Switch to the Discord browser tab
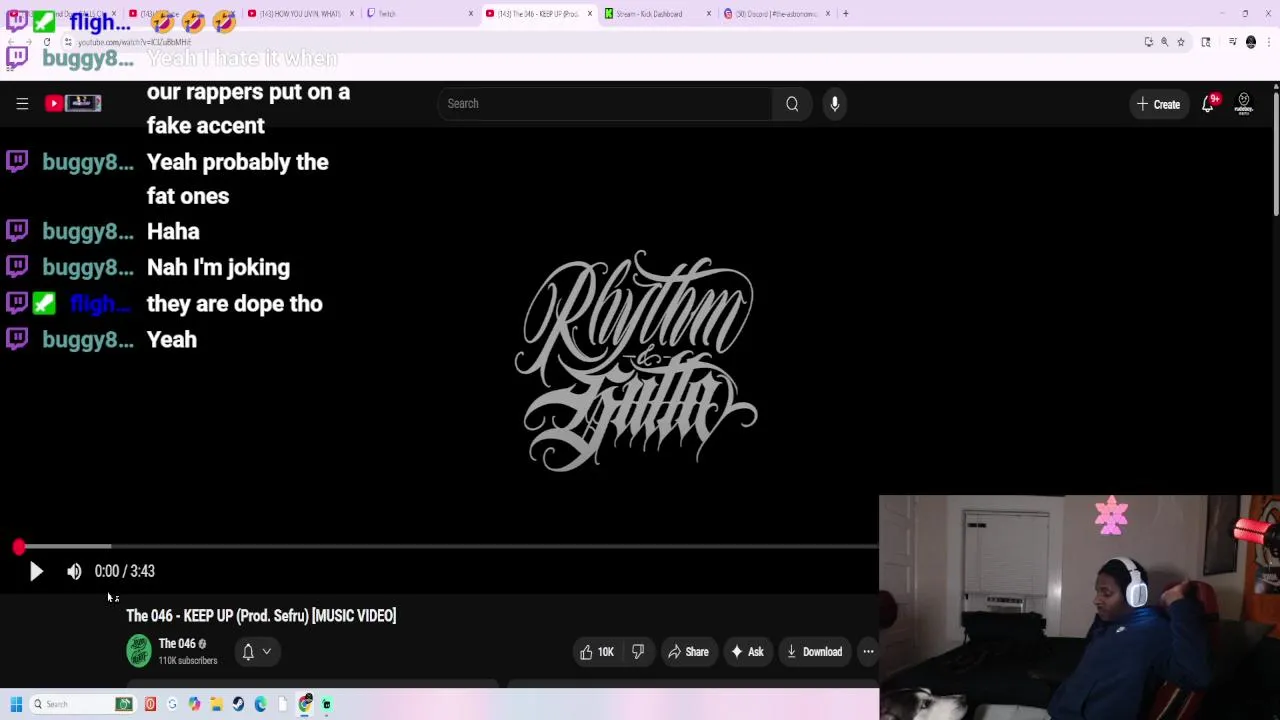The width and height of the screenshot is (1280, 720). click(x=775, y=14)
